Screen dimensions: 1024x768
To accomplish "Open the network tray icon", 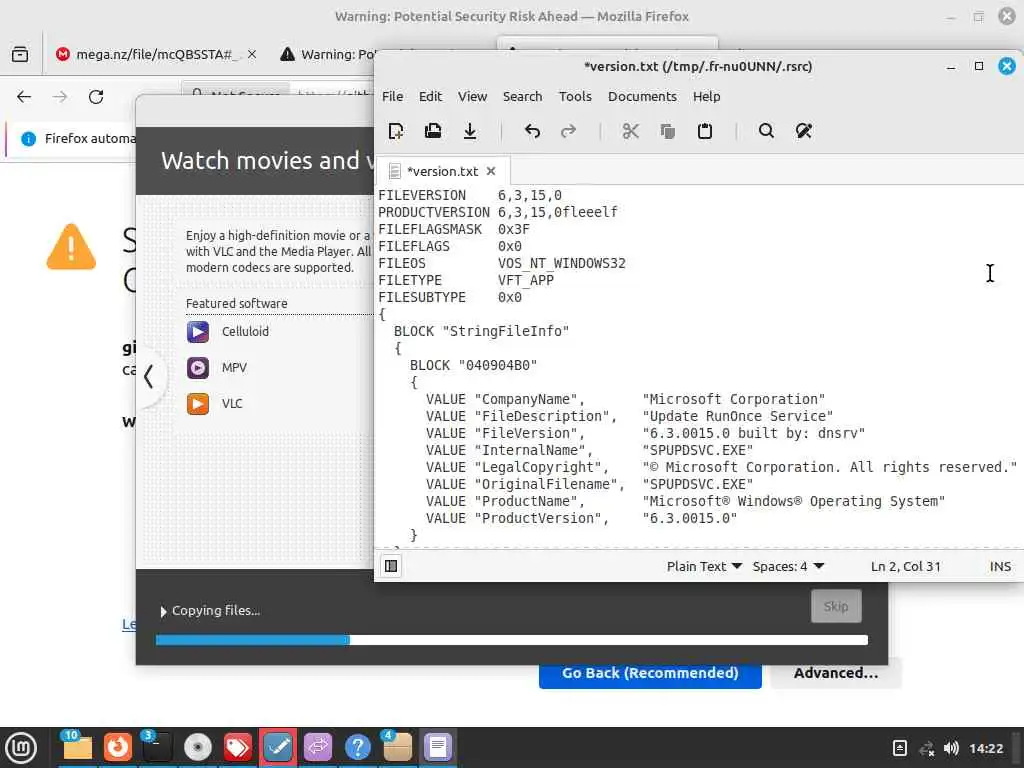I will (x=926, y=748).
